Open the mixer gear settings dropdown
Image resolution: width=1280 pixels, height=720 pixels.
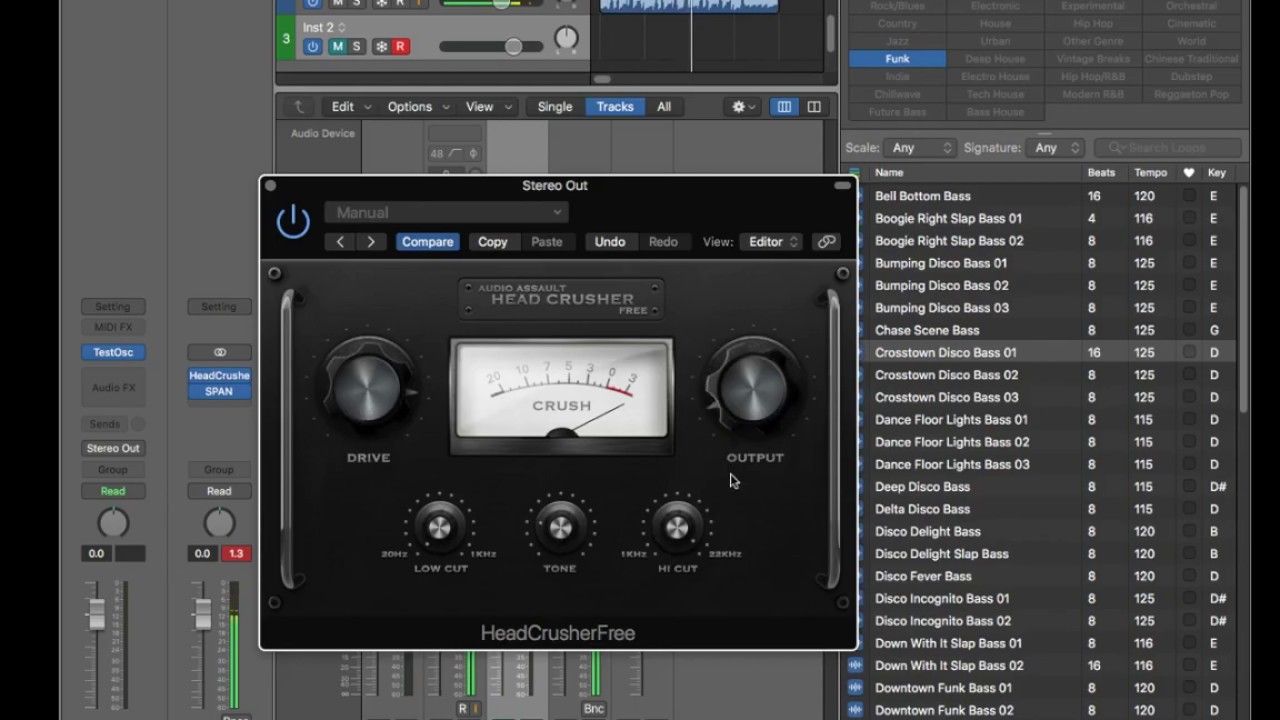point(743,107)
